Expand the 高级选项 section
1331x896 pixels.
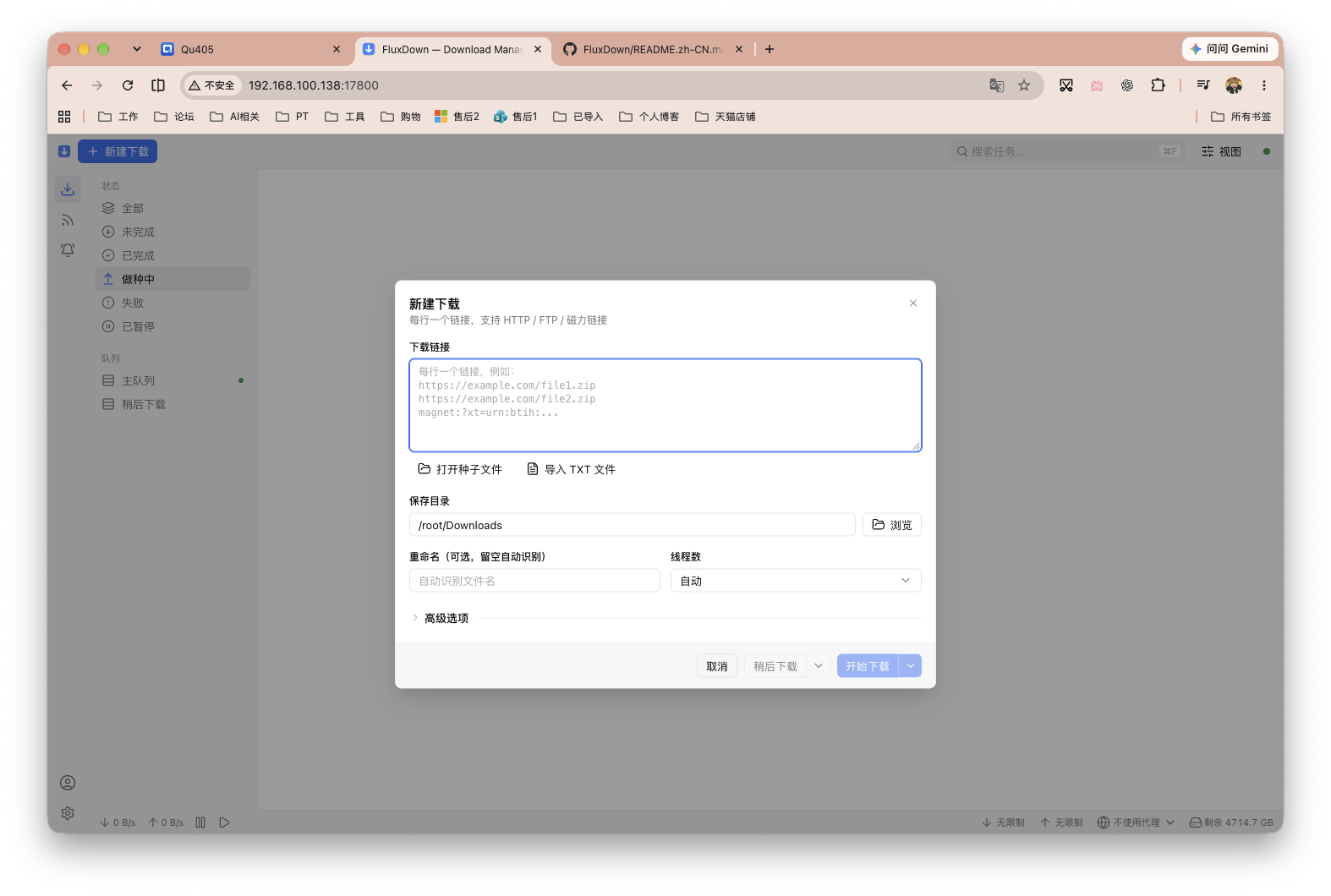click(440, 618)
